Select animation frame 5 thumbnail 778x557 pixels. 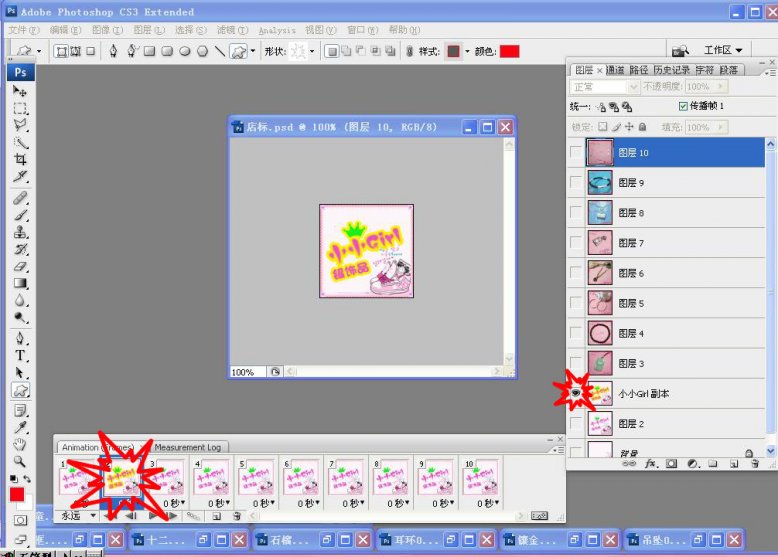(257, 477)
